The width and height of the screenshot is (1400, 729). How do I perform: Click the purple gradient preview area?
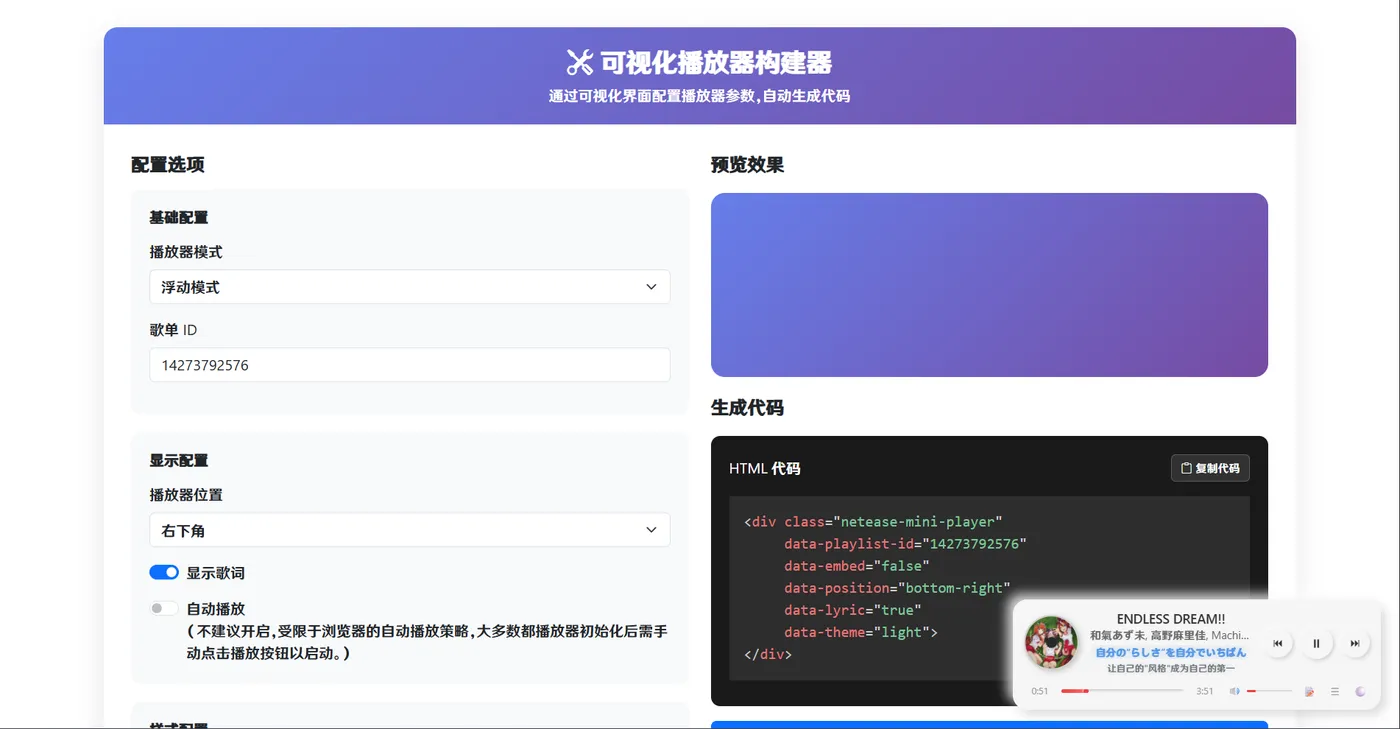989,284
